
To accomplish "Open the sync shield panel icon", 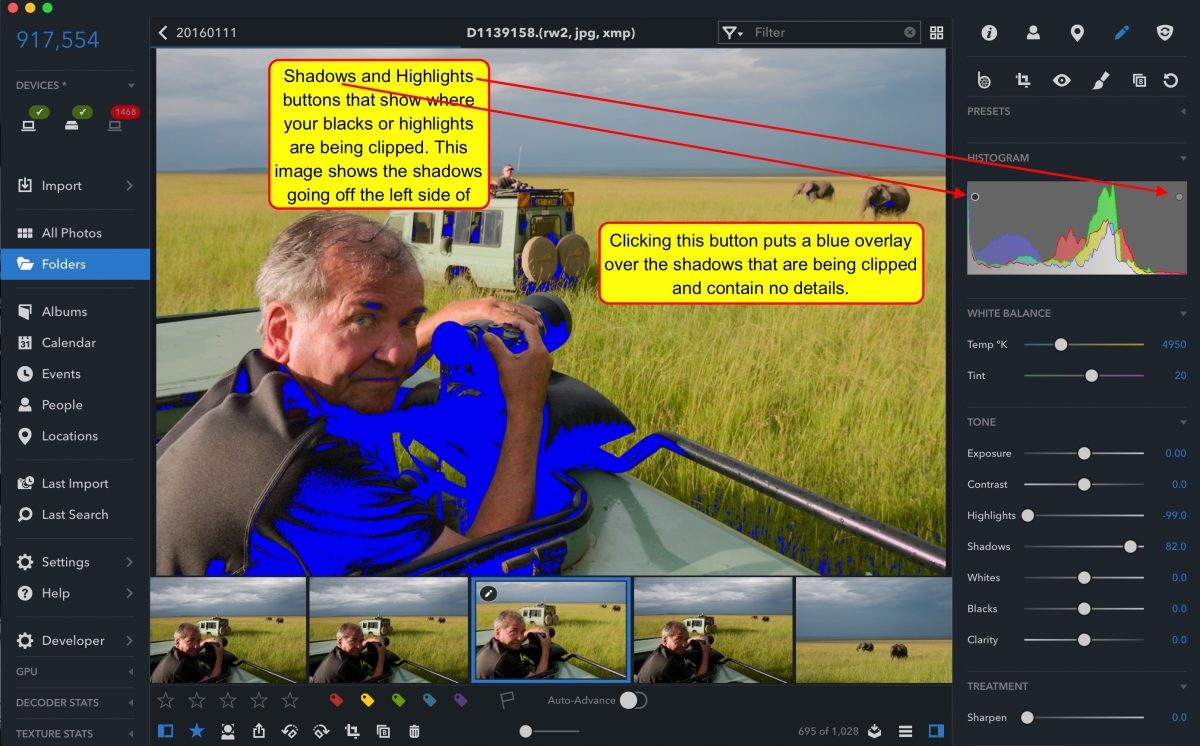I will (1165, 33).
